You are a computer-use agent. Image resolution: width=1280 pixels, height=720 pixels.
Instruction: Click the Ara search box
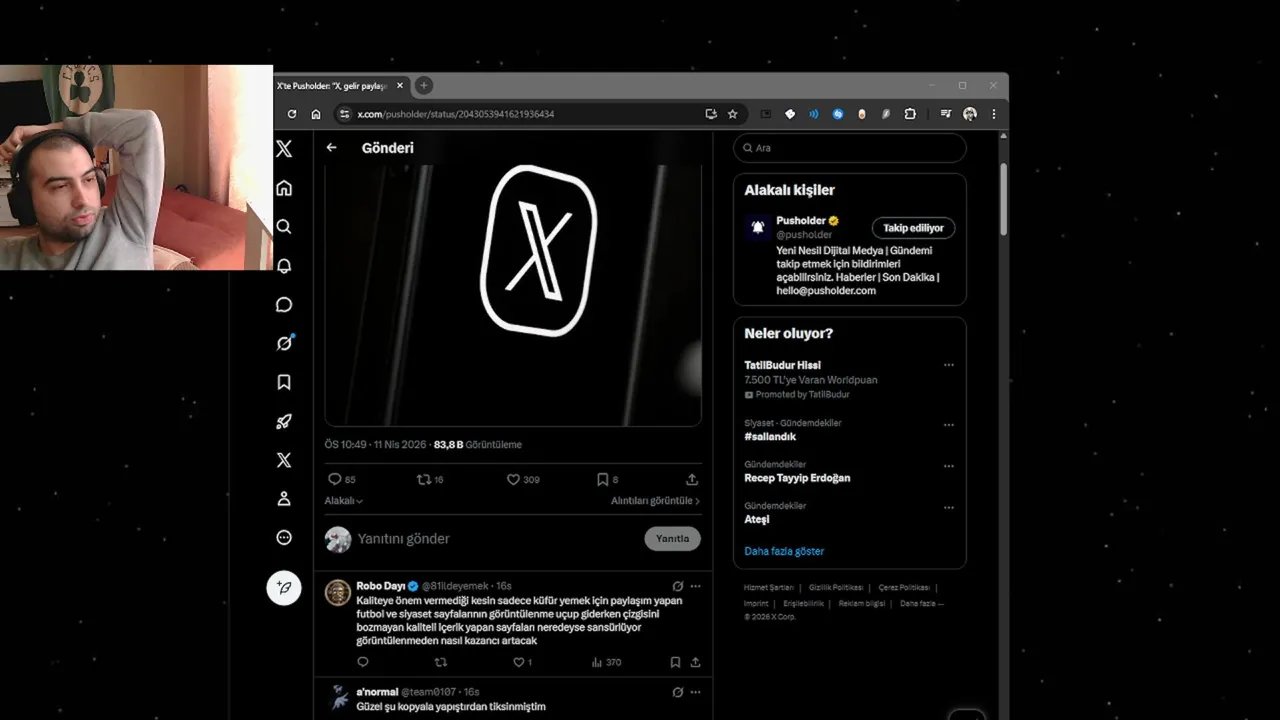pos(850,148)
